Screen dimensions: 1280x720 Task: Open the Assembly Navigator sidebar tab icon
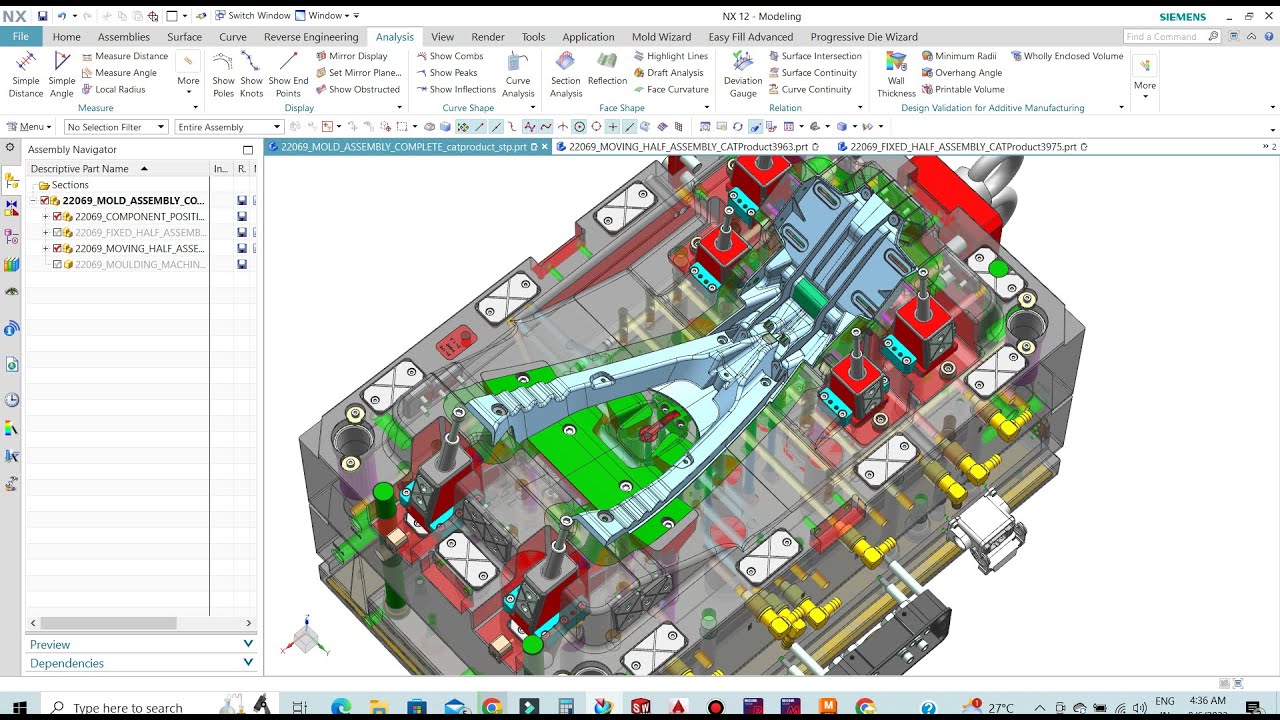point(12,181)
